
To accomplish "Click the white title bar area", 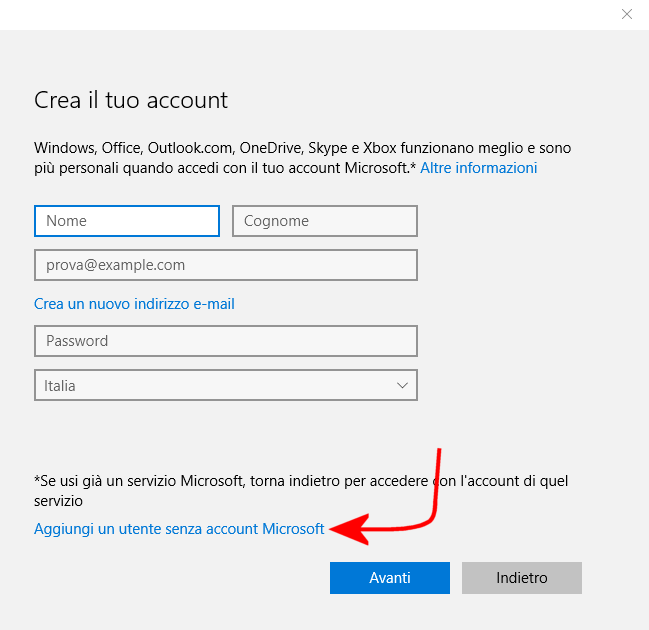I will tap(300, 14).
